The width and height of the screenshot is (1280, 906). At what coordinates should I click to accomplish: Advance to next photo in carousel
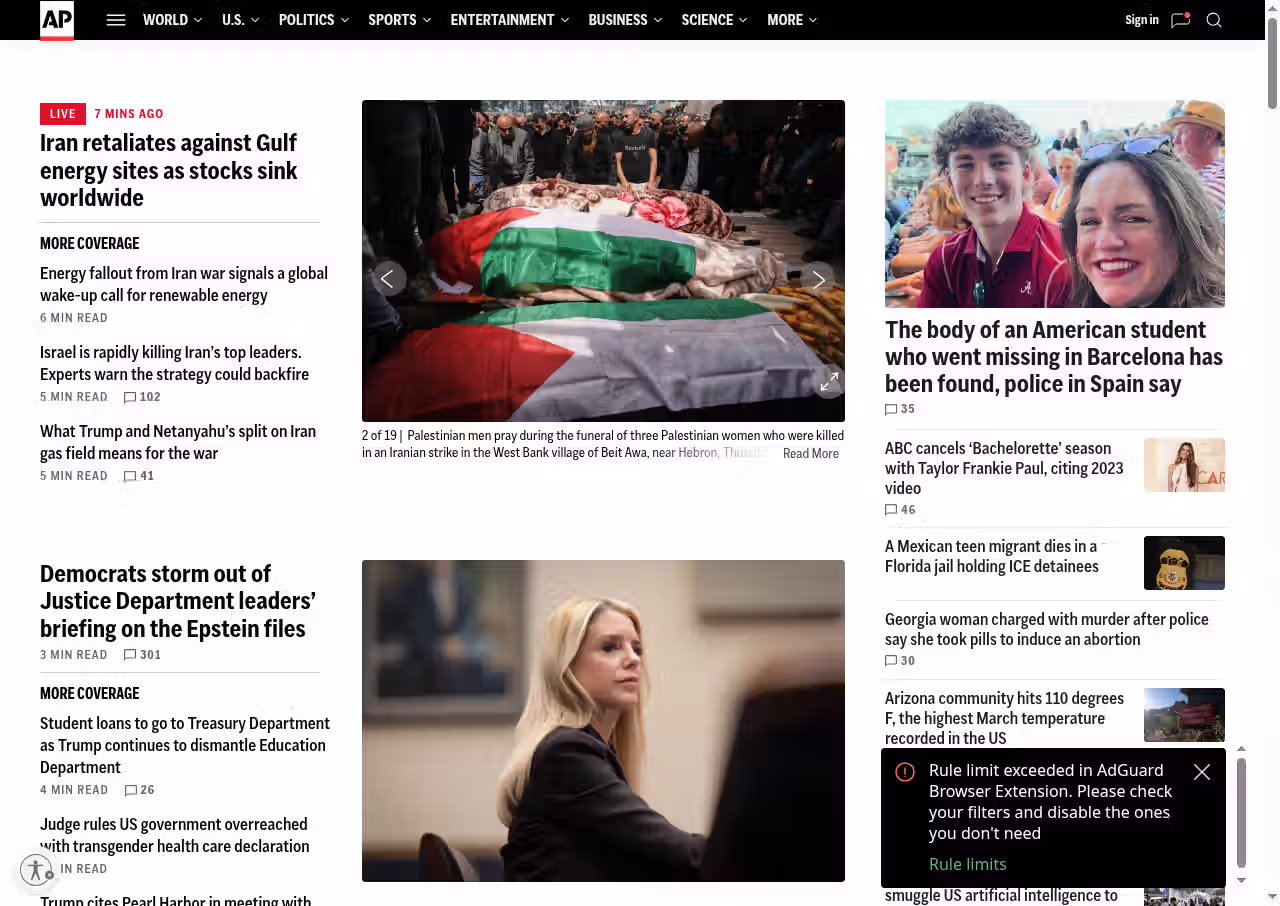click(818, 279)
